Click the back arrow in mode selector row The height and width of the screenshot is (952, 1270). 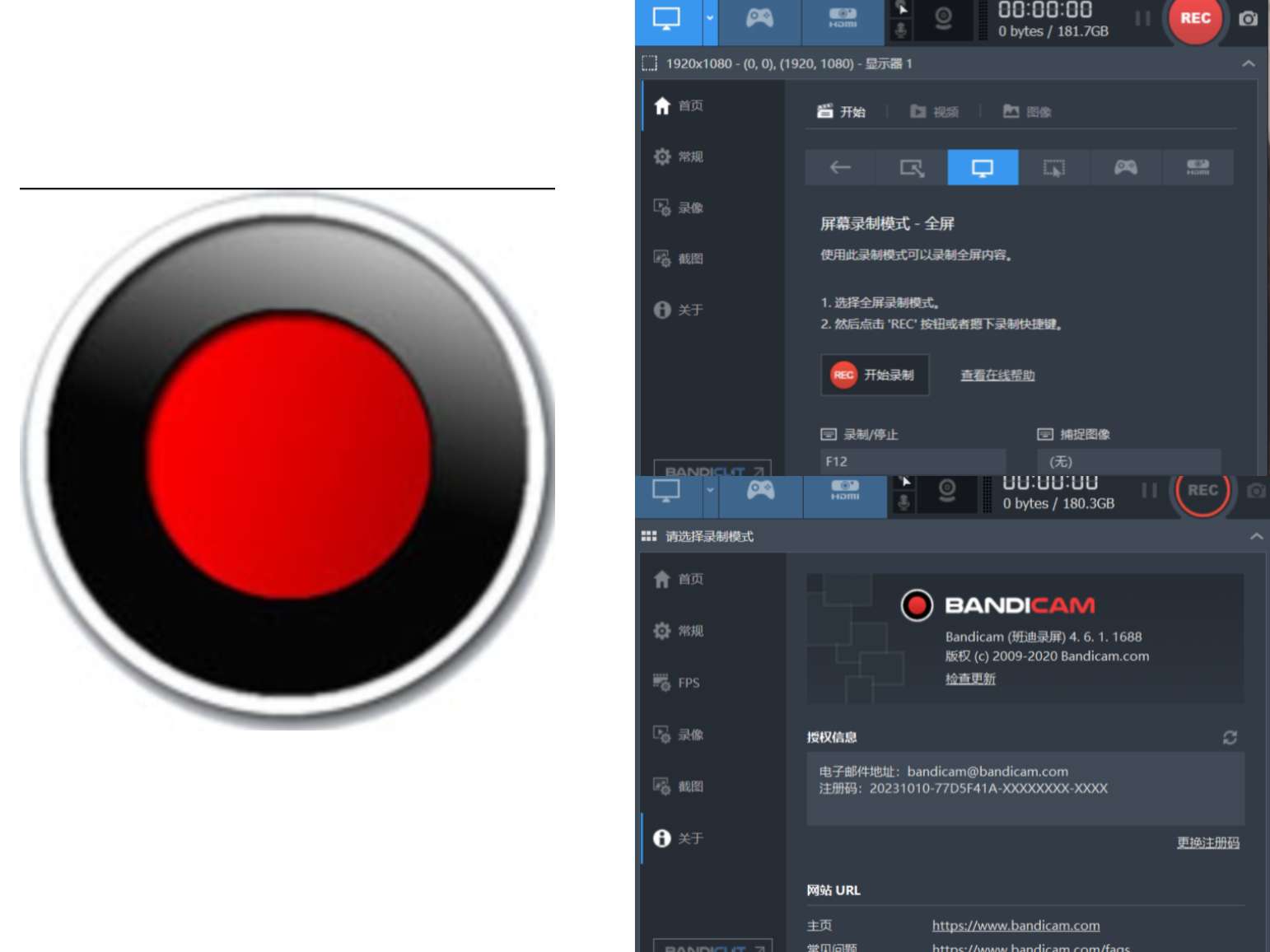pyautogui.click(x=840, y=168)
